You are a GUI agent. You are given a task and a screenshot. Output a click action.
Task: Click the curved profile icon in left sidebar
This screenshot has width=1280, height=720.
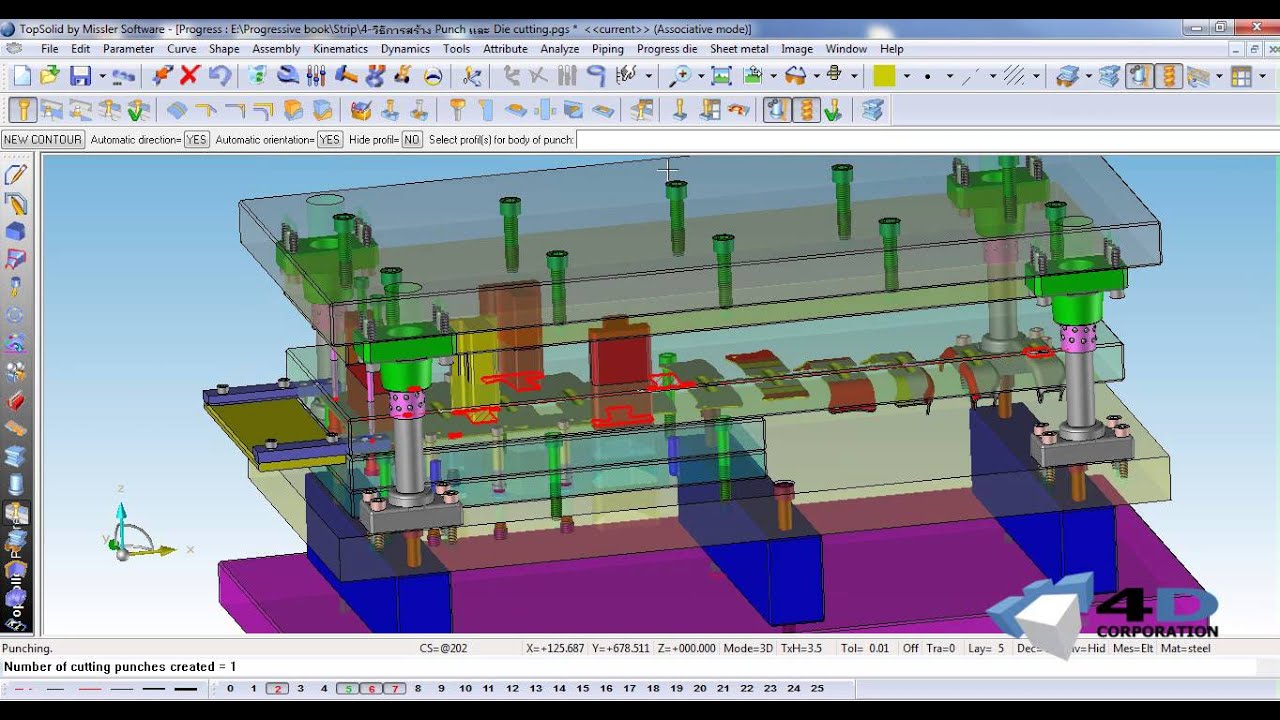coord(15,204)
